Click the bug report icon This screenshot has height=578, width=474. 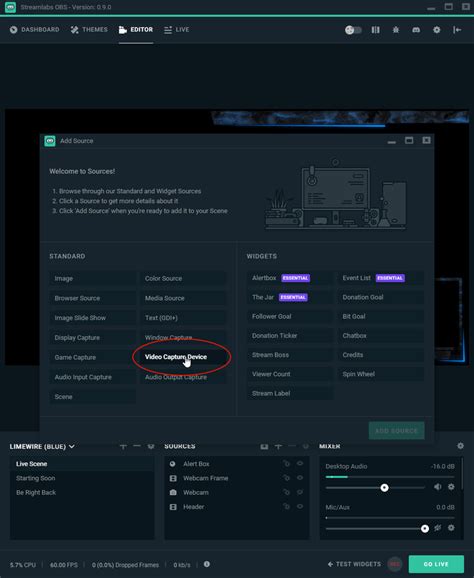(396, 30)
